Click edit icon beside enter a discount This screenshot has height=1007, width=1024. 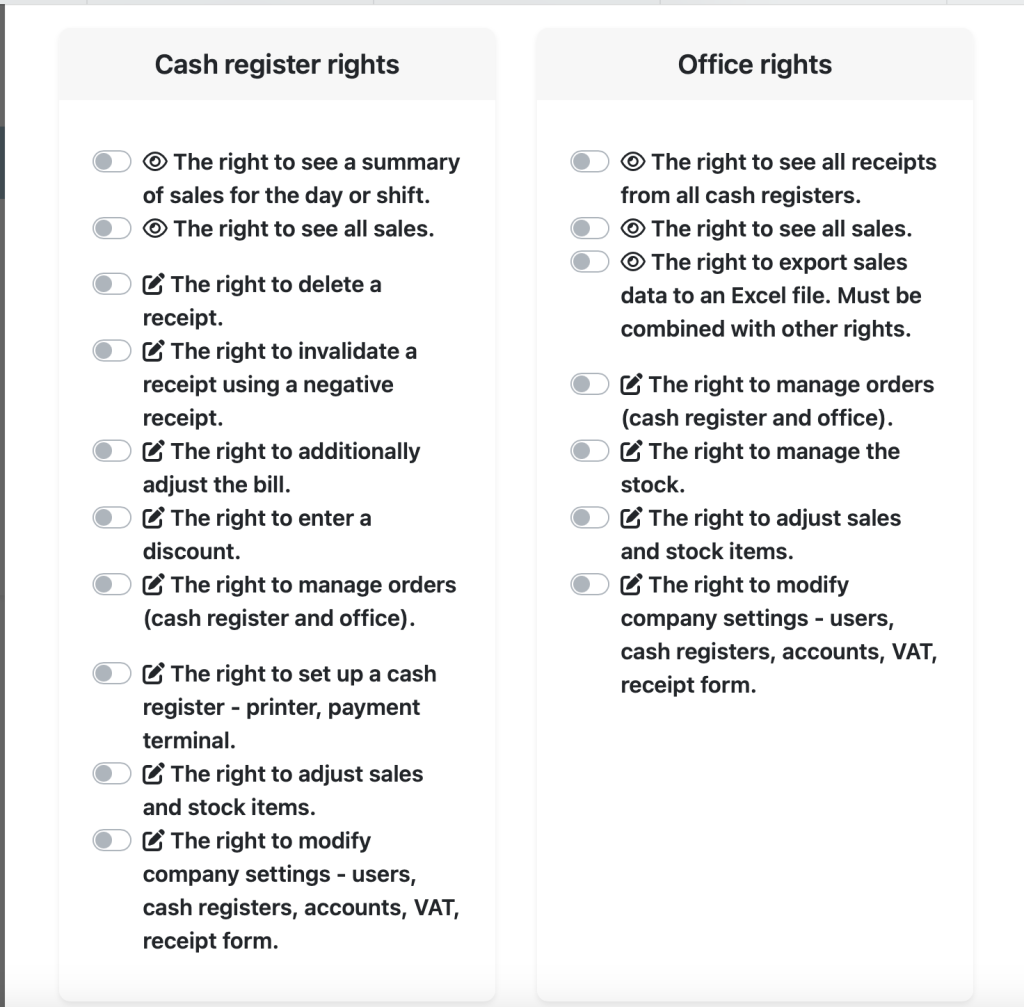(153, 518)
